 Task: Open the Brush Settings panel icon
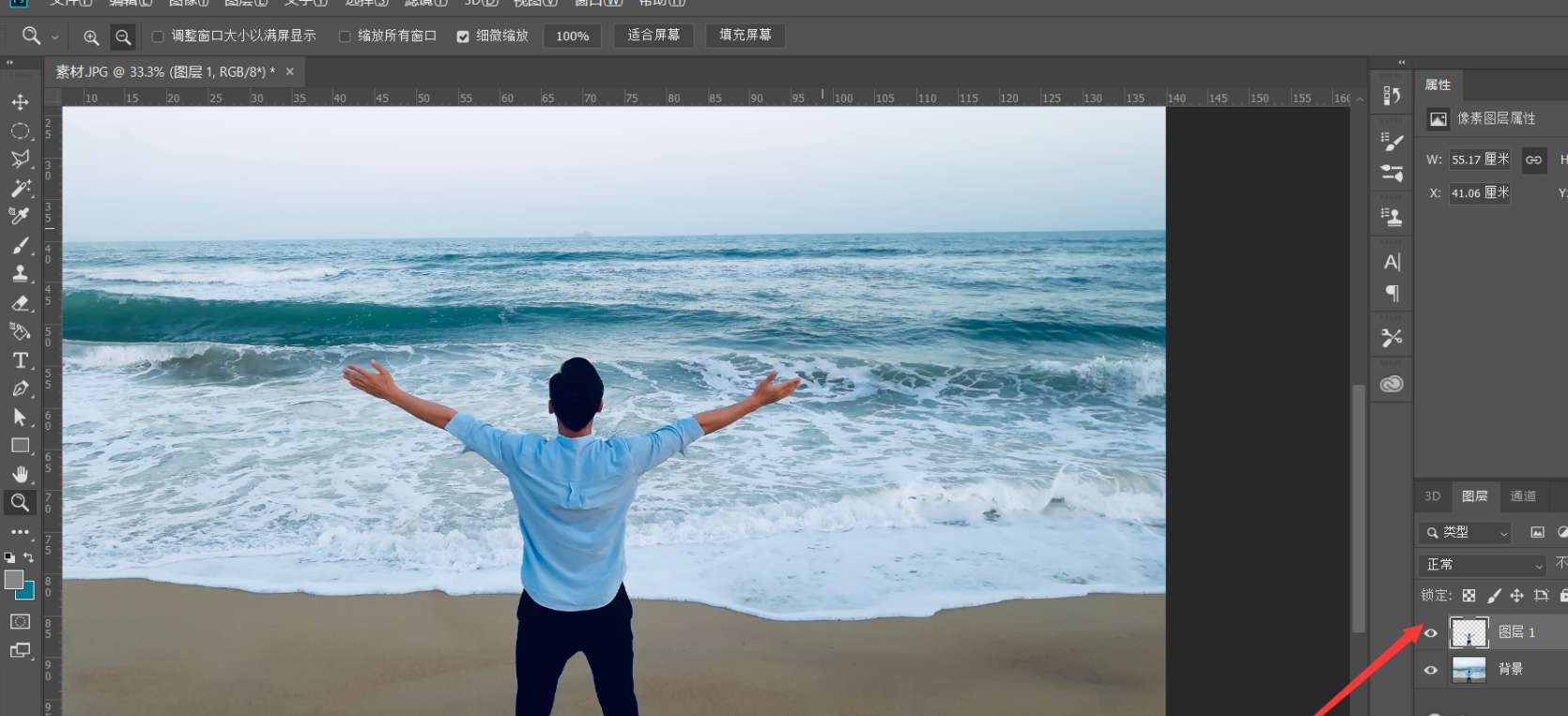coord(1391,141)
